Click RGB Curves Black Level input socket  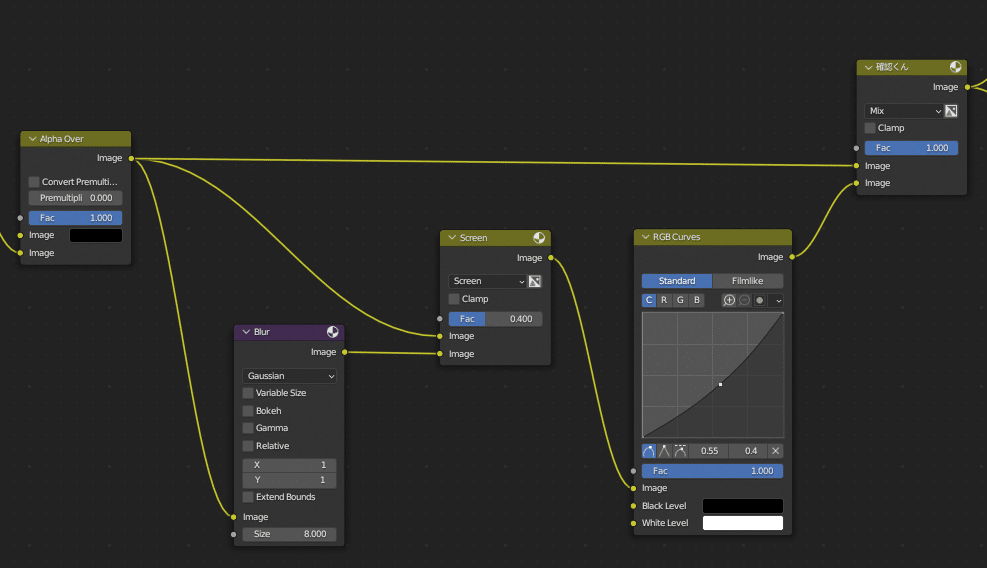tap(633, 506)
